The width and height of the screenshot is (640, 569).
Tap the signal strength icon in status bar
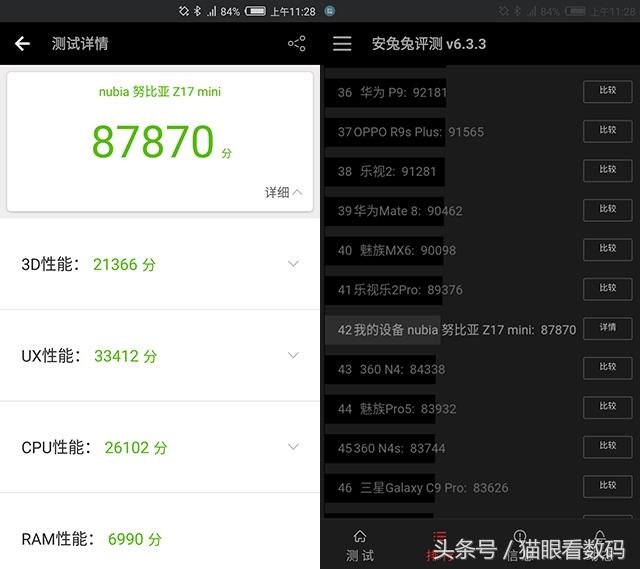click(211, 11)
